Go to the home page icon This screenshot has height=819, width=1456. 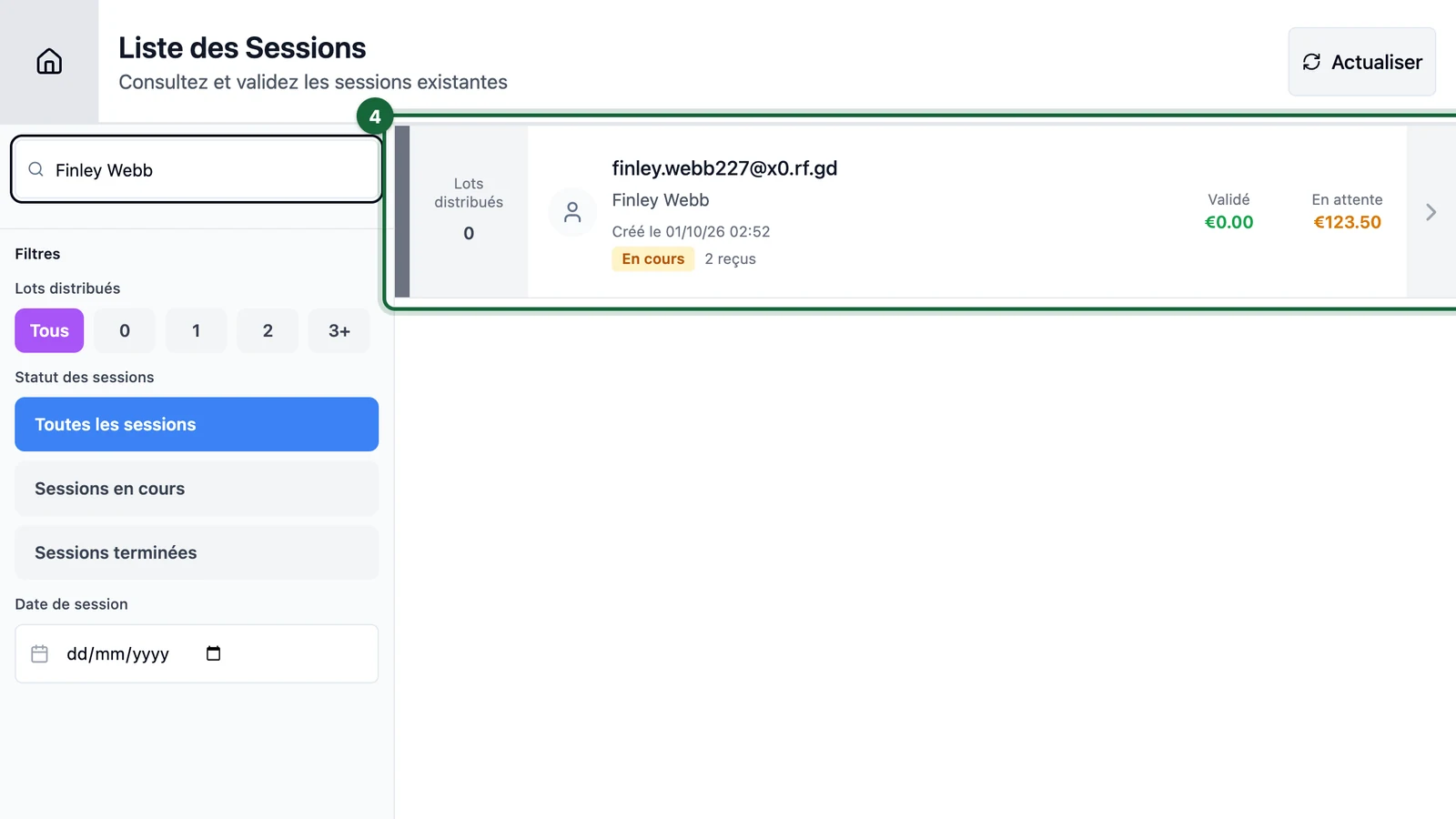click(x=49, y=61)
